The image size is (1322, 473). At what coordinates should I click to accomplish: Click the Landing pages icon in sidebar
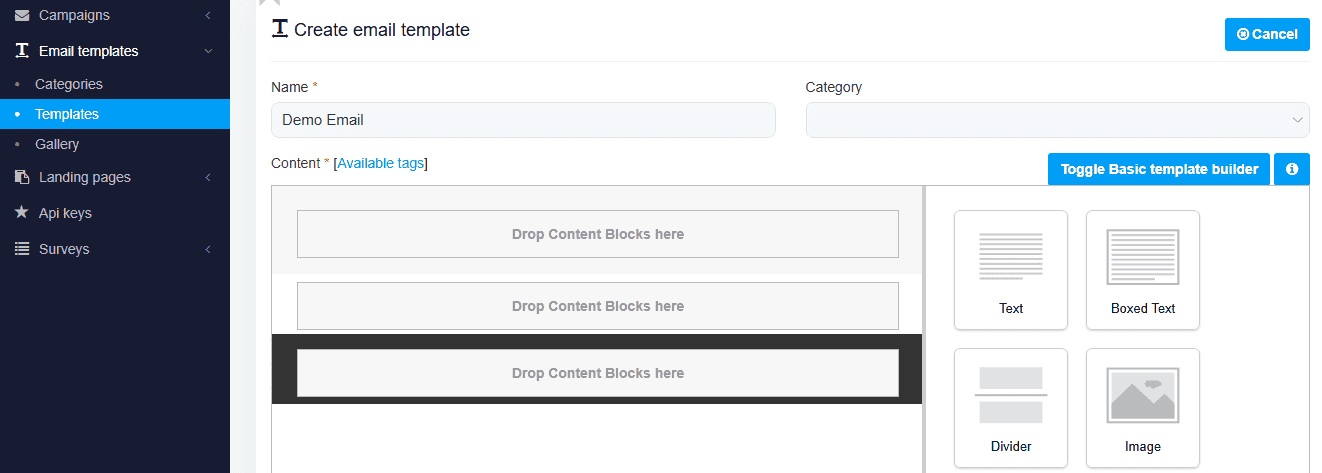pos(22,177)
